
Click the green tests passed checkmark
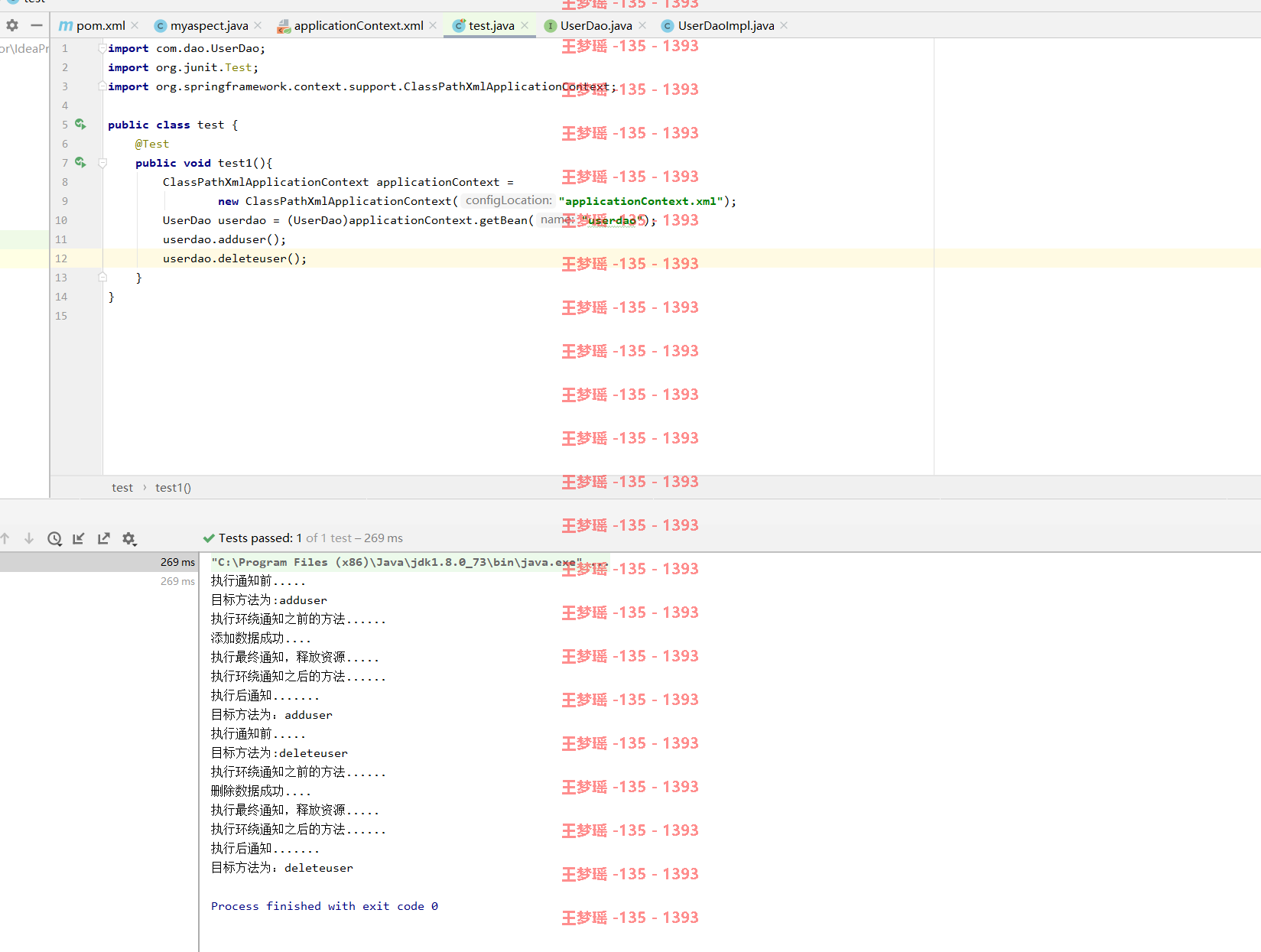(209, 538)
